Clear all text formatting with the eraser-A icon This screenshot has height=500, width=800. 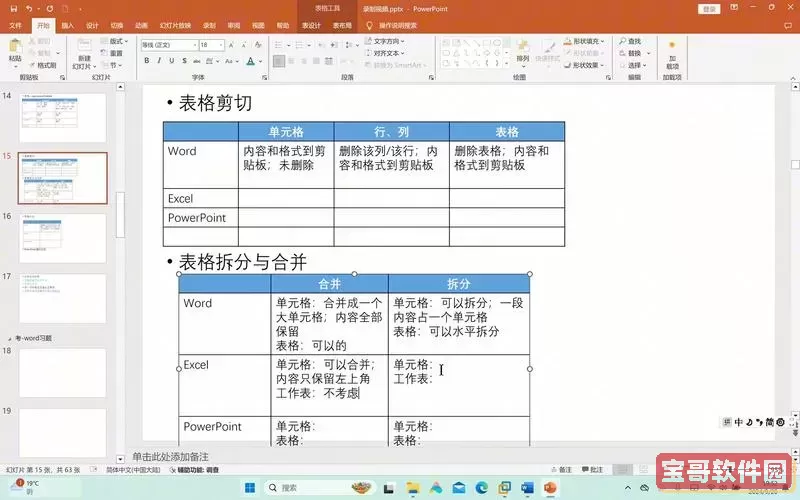[x=258, y=45]
